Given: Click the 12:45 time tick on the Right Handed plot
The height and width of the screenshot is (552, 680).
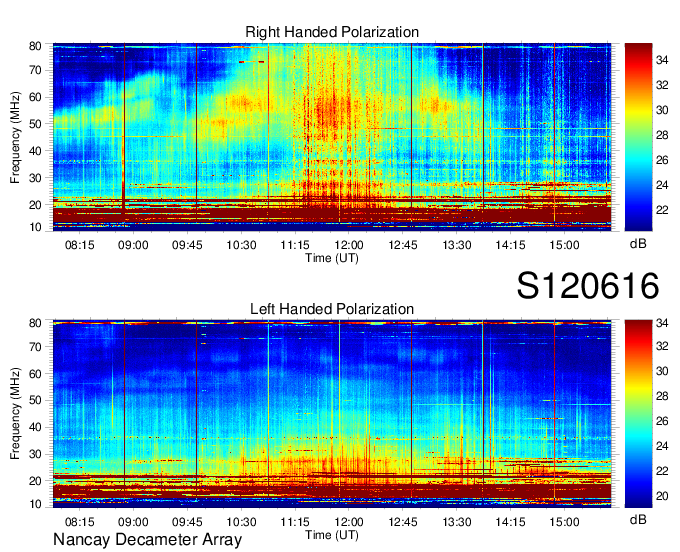Looking at the screenshot, I should (403, 245).
